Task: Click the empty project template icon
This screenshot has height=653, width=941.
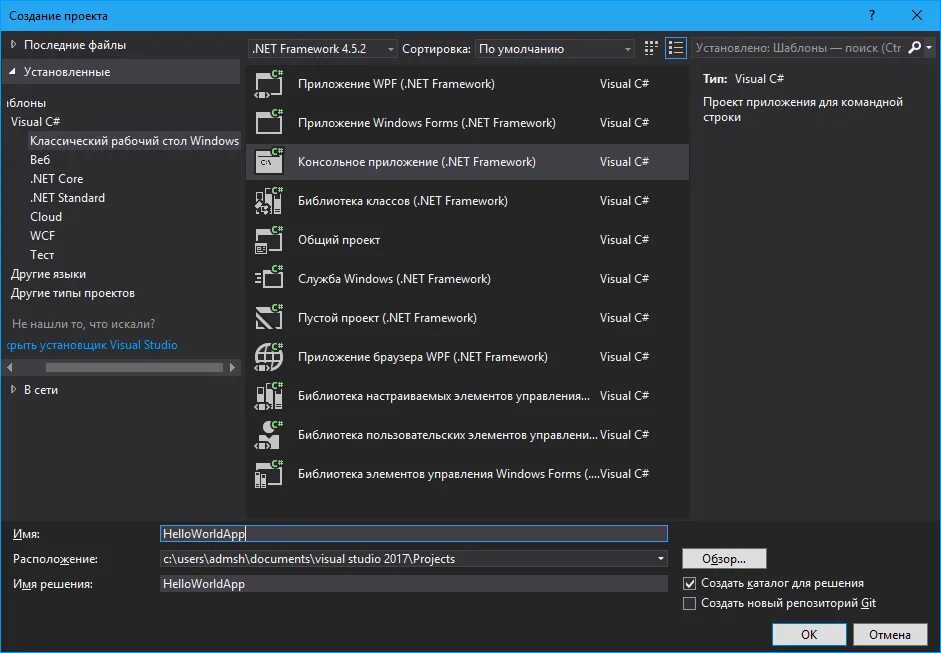Action: [x=269, y=317]
